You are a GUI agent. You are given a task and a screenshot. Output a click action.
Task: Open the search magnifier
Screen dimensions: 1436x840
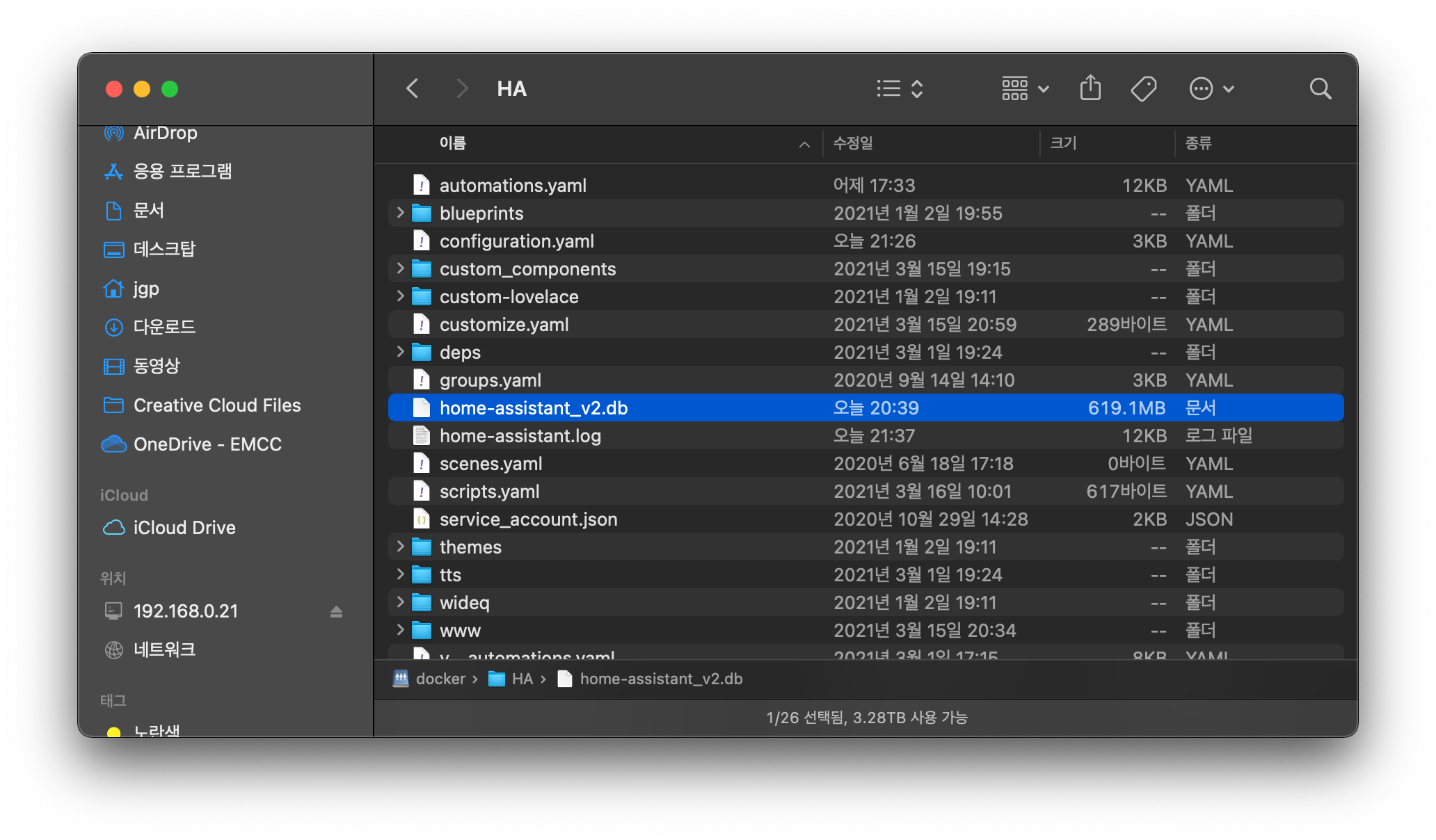[x=1320, y=88]
